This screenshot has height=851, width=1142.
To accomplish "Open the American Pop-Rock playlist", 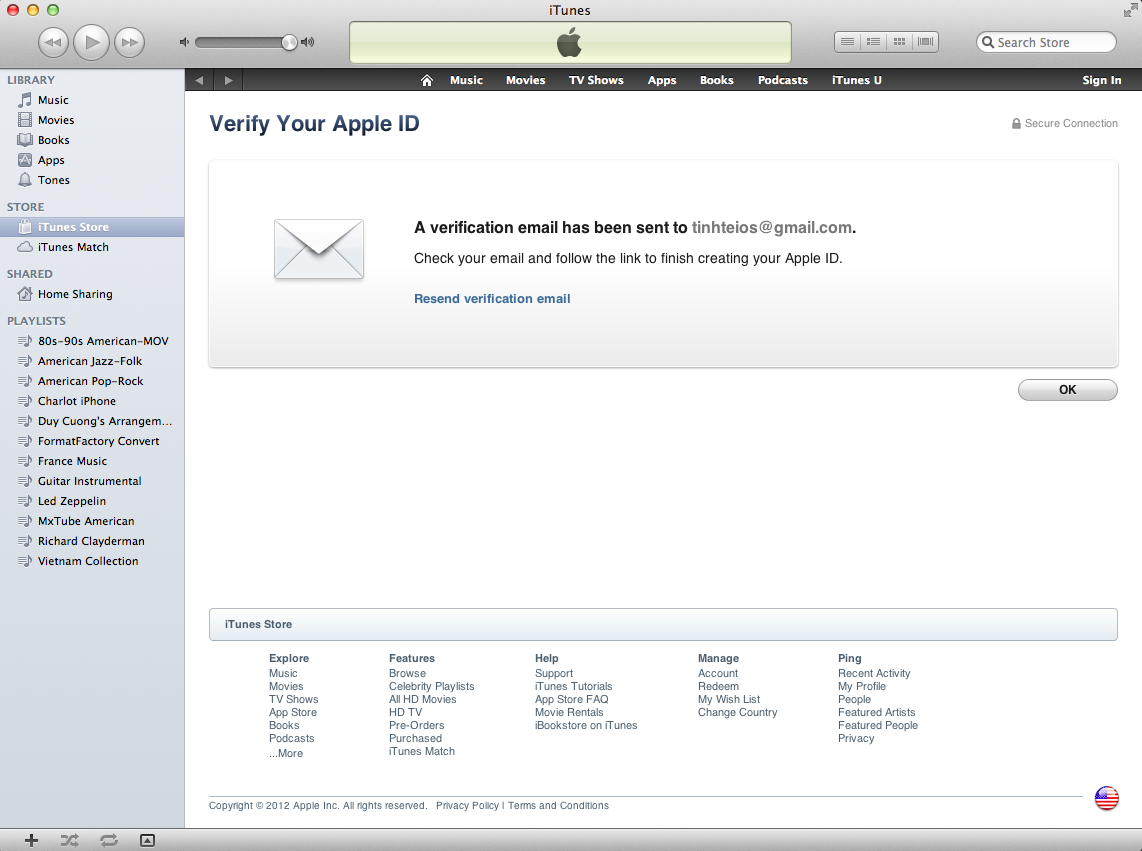I will (92, 381).
